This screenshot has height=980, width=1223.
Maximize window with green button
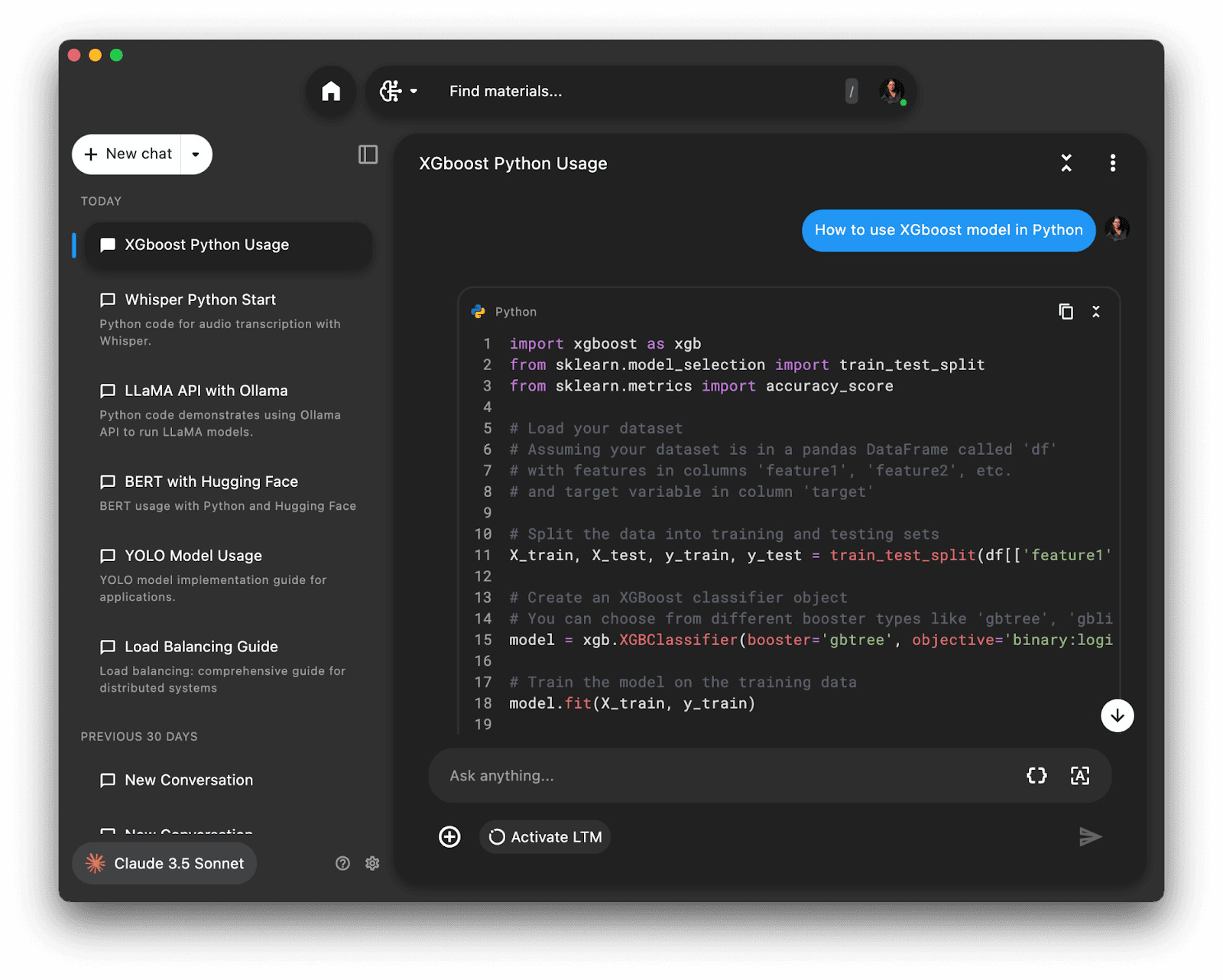pyautogui.click(x=116, y=55)
